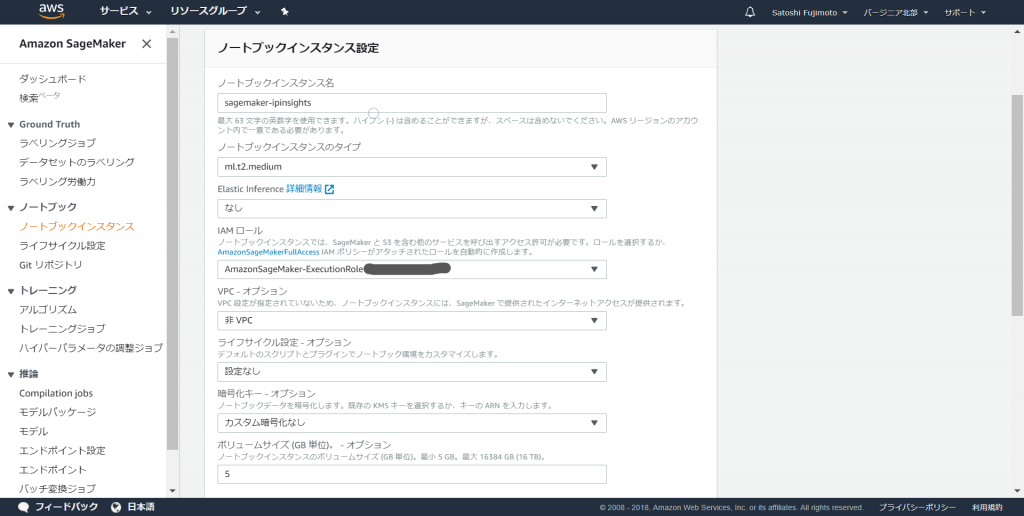Open the リソースグループ menu
The height and width of the screenshot is (516, 1024).
tap(215, 12)
